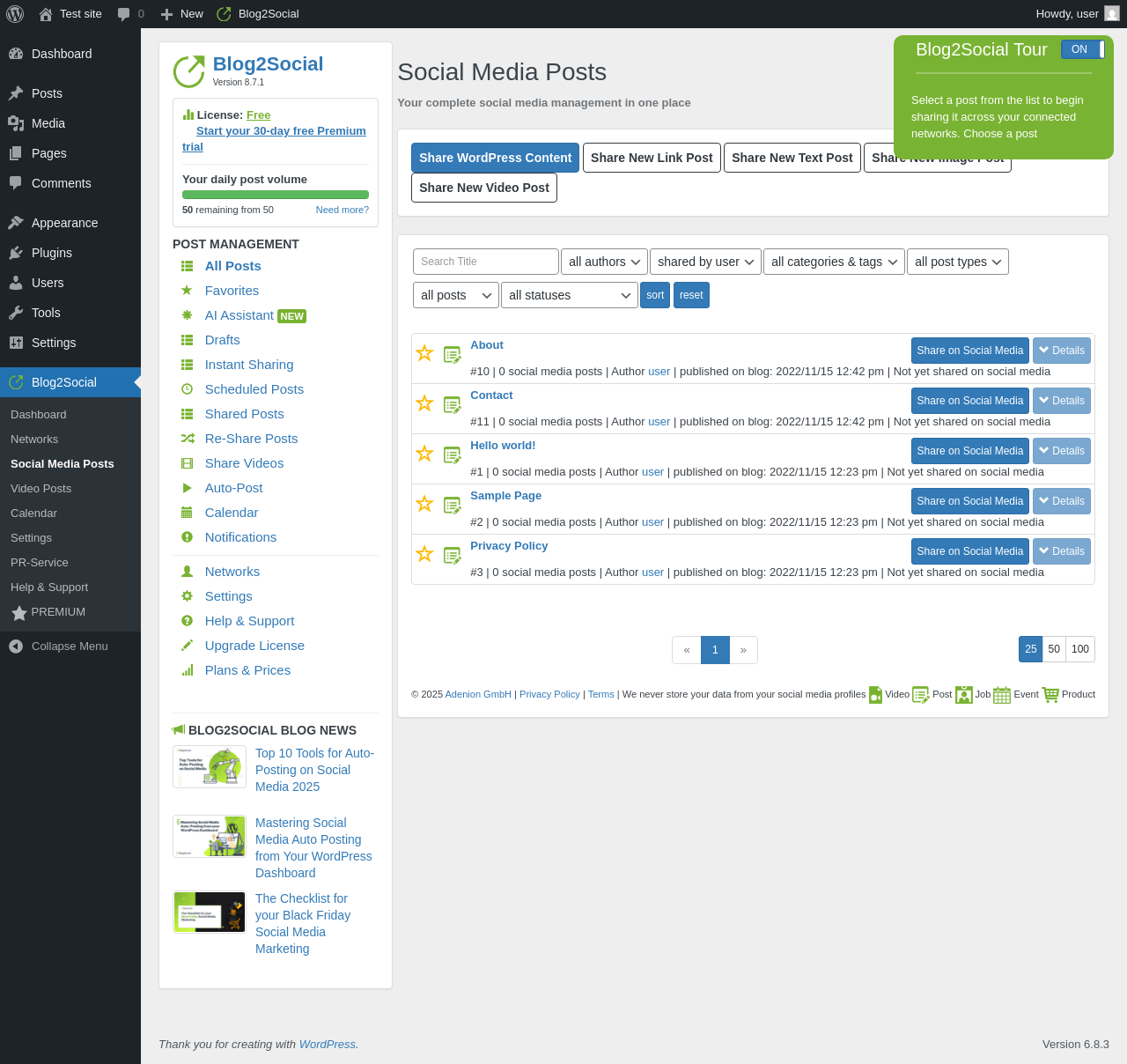Screen dimensions: 1127x1064
Task: Click the sort button
Action: point(655,295)
